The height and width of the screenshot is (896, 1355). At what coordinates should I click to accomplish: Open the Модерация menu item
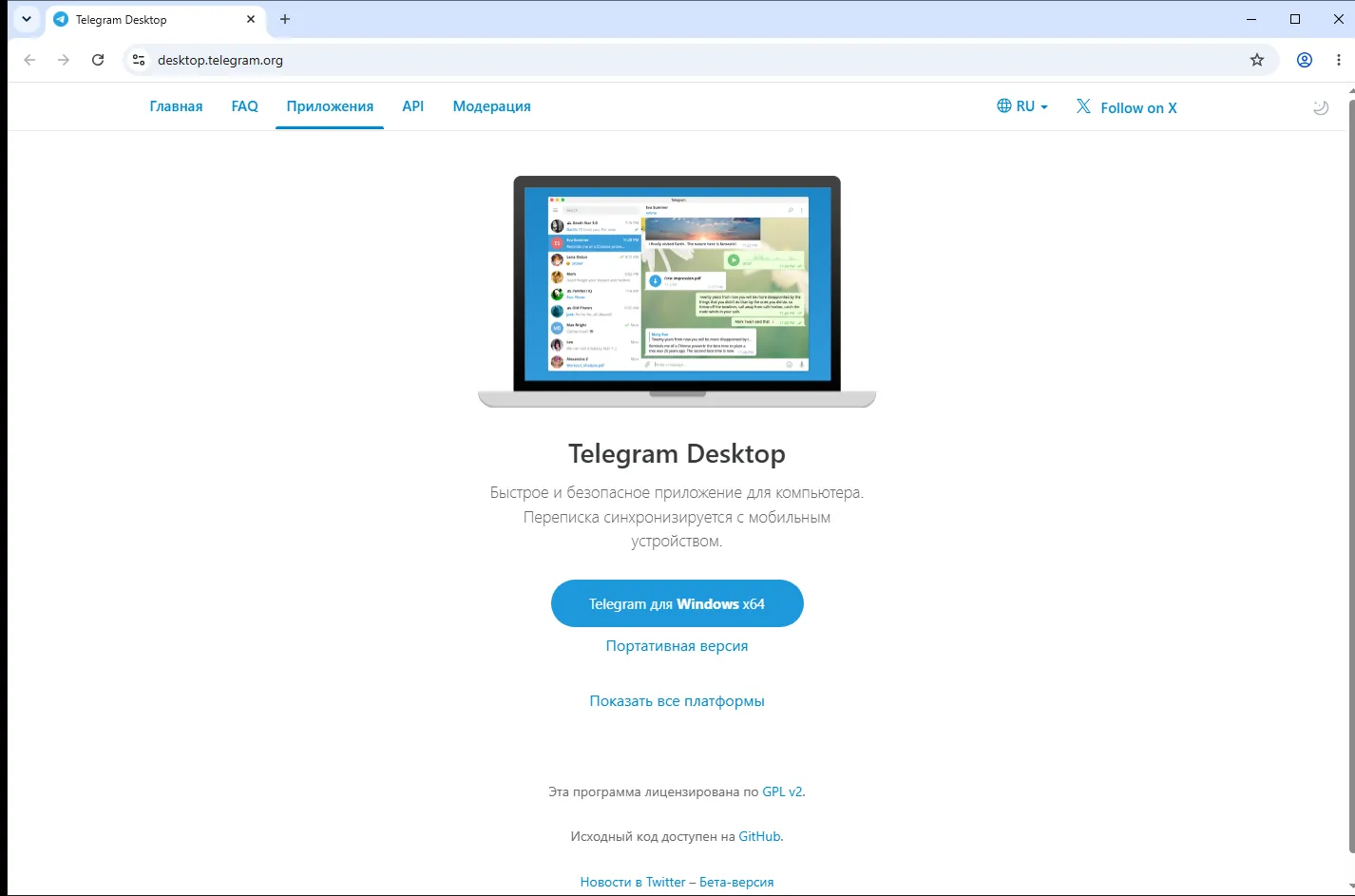(491, 106)
